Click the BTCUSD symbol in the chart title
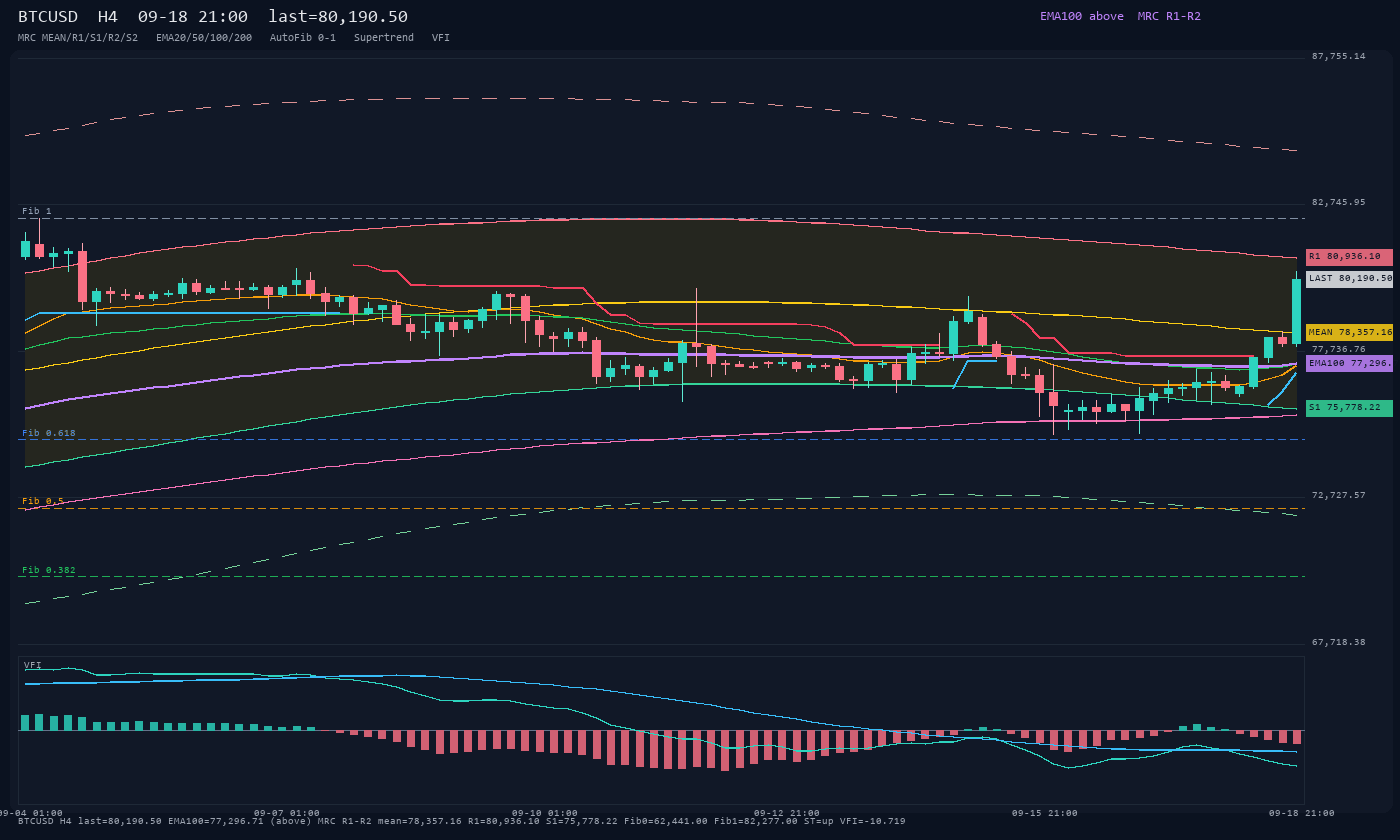Viewport: 1400px width, 840px height. point(48,17)
